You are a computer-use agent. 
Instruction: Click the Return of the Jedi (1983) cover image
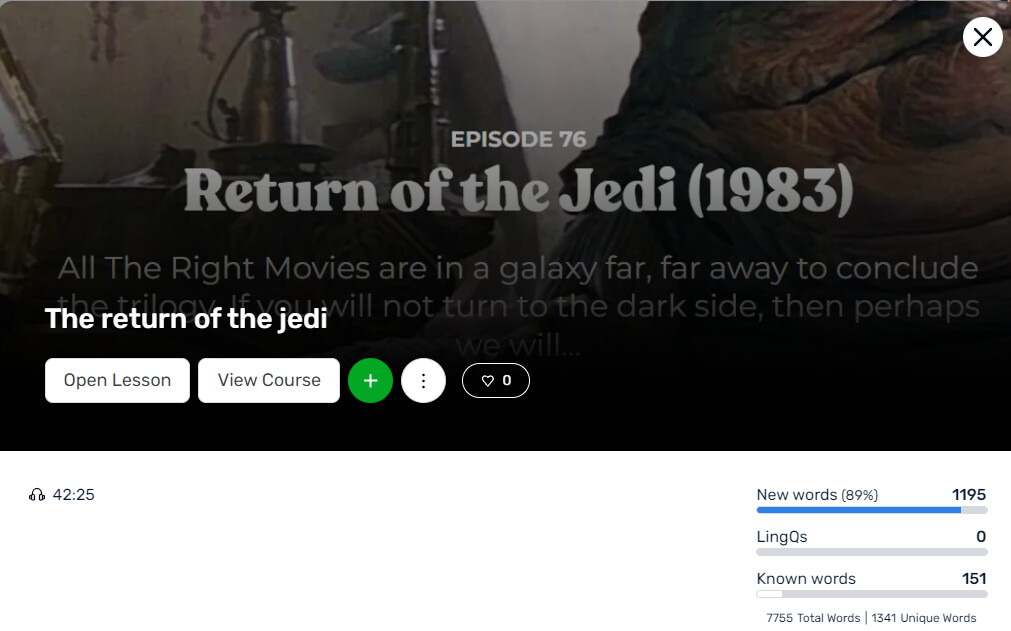click(506, 193)
